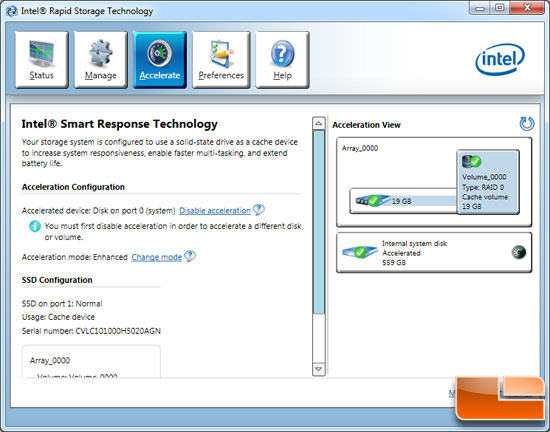Click the Intel Rapid Storage title bar icon
Viewport: 550px width, 432px height.
pos(12,11)
